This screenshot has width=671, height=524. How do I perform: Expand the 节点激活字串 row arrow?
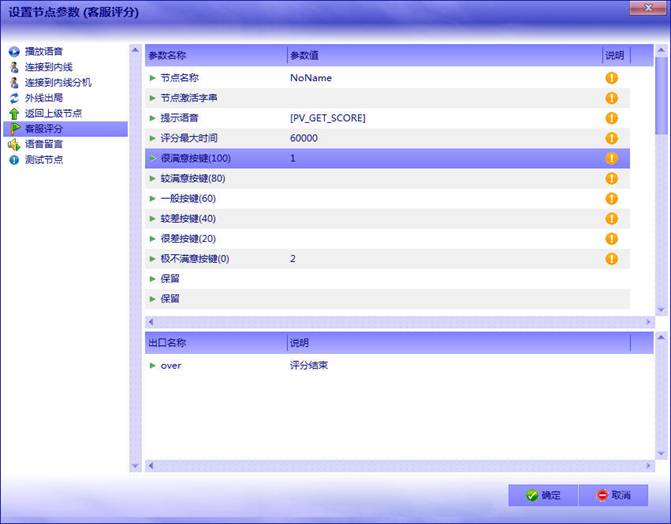click(153, 98)
